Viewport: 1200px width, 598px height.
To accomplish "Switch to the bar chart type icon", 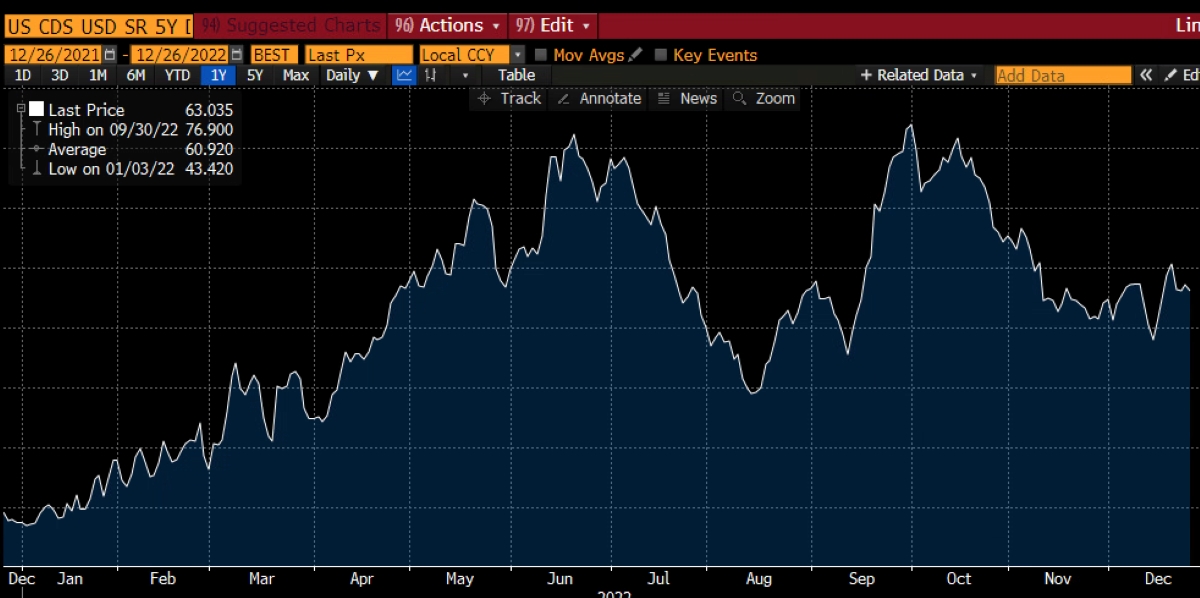I will 432,75.
